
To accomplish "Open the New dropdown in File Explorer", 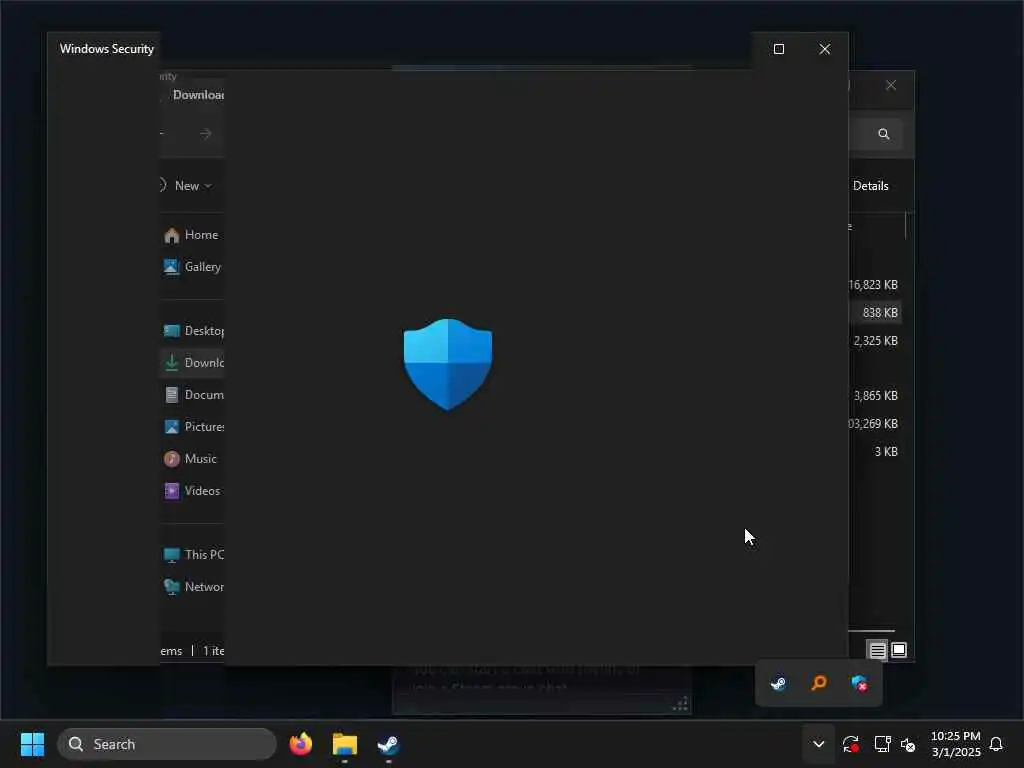I will click(x=193, y=185).
